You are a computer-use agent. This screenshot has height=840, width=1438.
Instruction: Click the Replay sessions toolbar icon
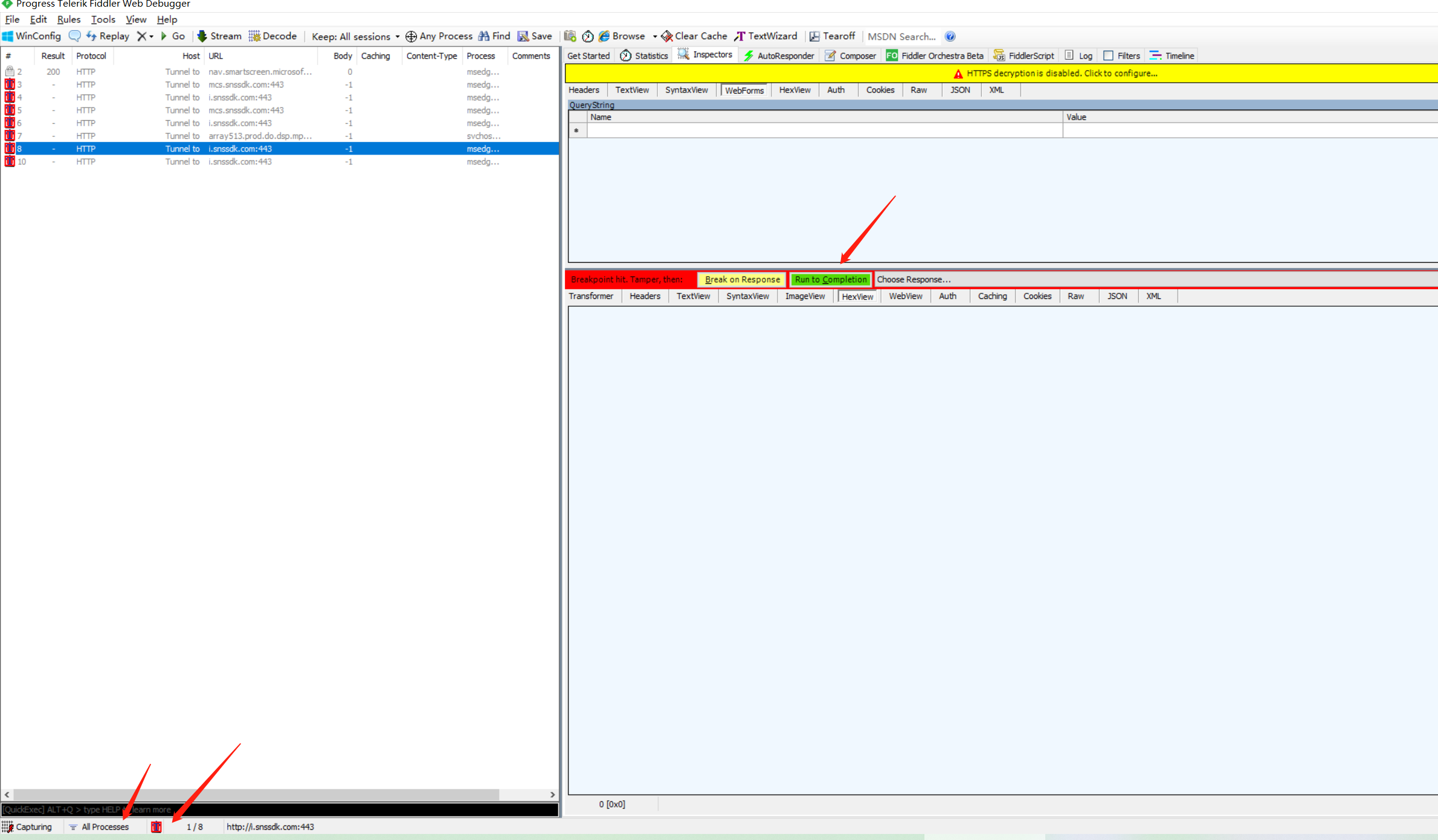[92, 36]
